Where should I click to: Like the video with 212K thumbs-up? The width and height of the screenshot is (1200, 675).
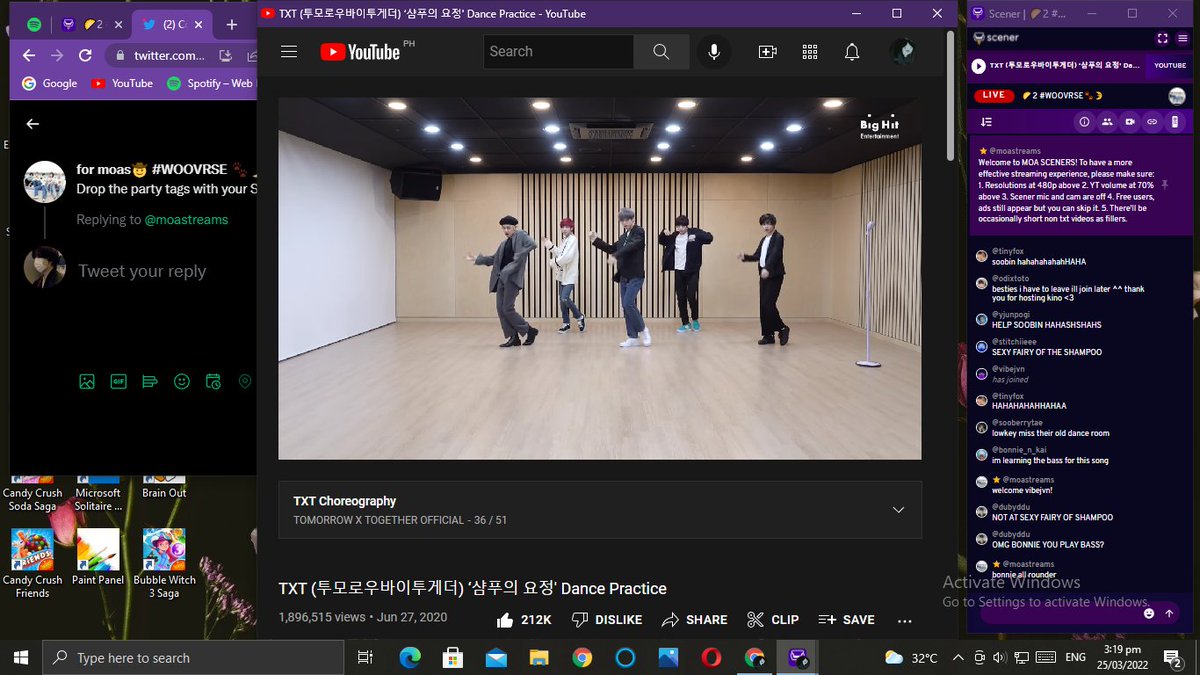pyautogui.click(x=526, y=620)
